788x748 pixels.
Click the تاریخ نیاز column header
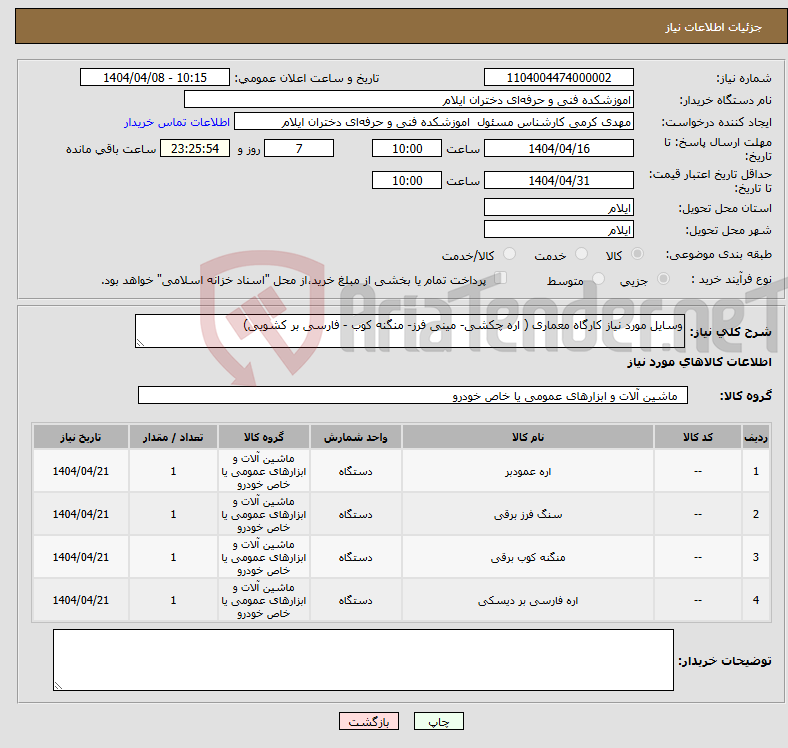pyautogui.click(x=80, y=437)
